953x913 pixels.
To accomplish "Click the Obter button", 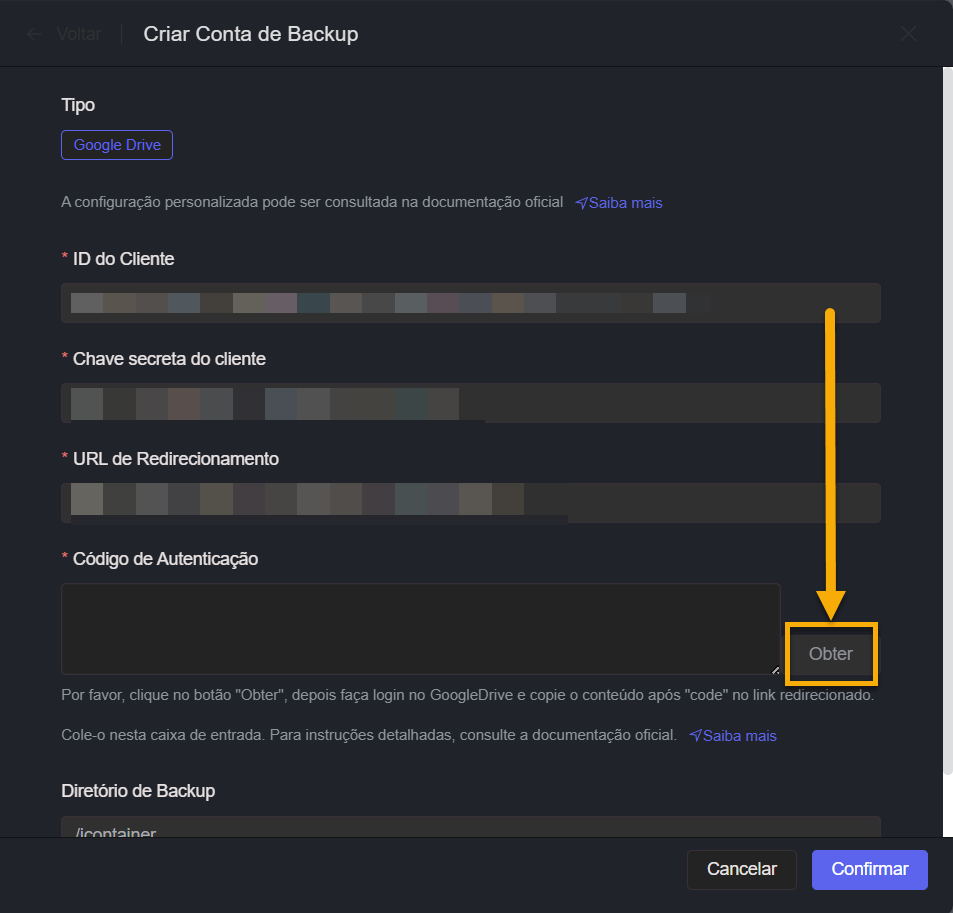I will pos(830,653).
